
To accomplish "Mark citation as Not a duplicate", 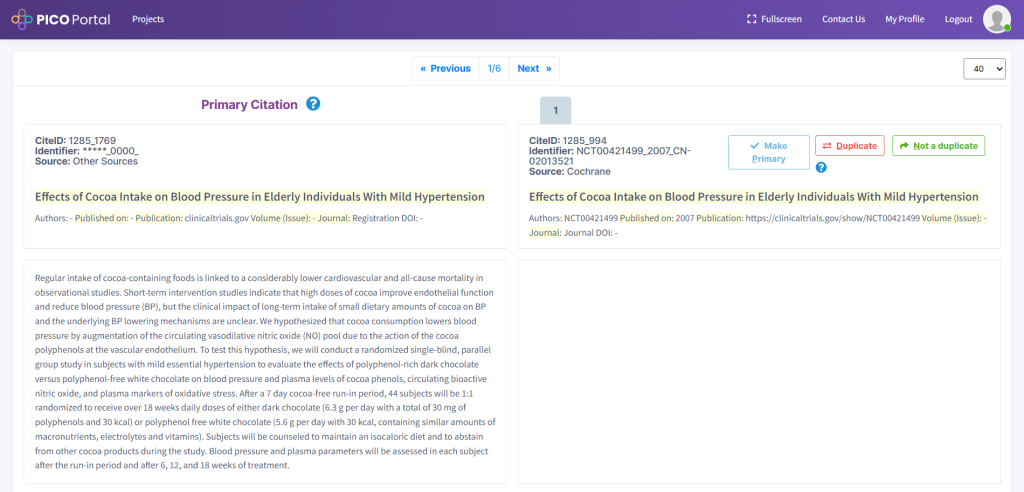I will (x=938, y=146).
